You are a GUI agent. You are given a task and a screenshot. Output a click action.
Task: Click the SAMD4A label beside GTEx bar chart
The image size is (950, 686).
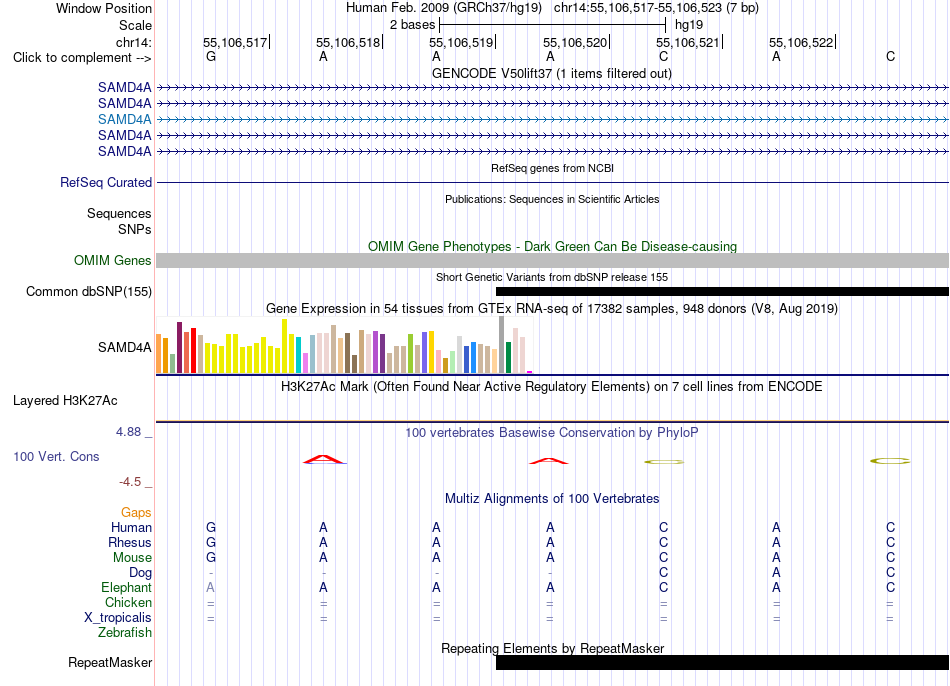pyautogui.click(x=125, y=347)
